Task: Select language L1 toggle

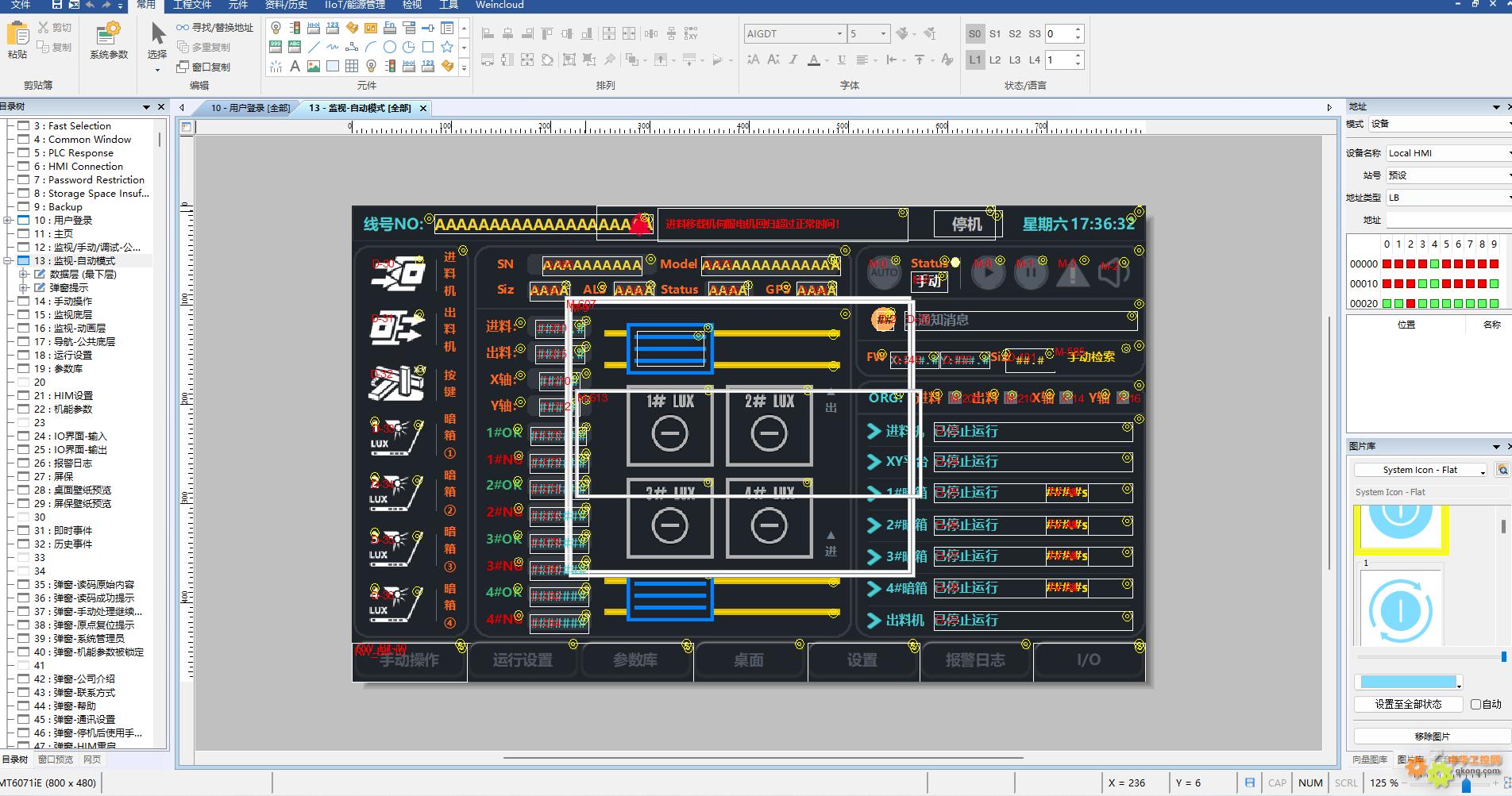Action: [x=975, y=60]
